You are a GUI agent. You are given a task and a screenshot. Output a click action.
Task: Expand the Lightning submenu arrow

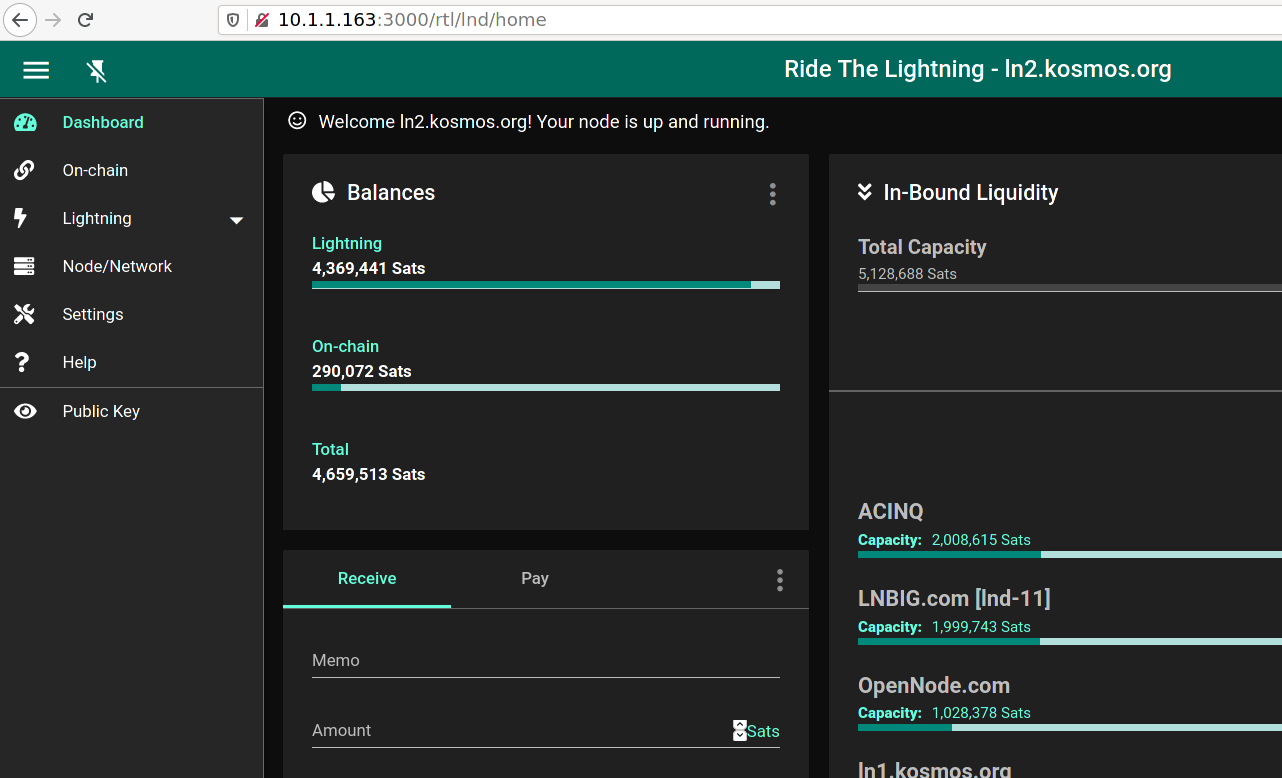[237, 220]
